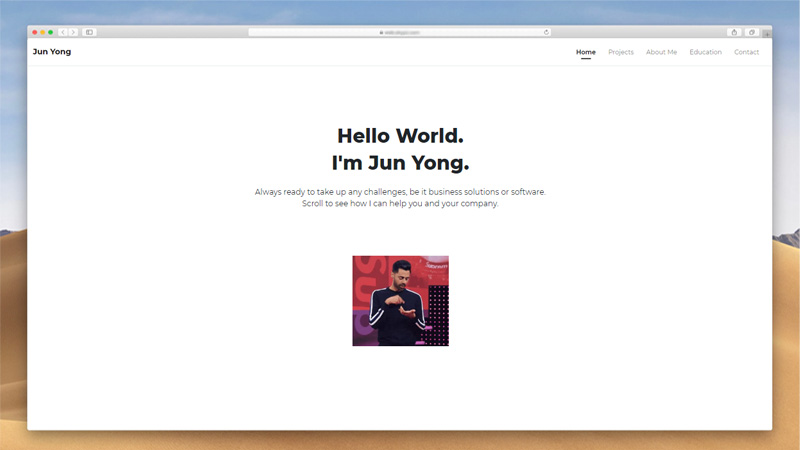The height and width of the screenshot is (450, 800).
Task: Click the Safari forward arrow
Action: pyautogui.click(x=73, y=32)
